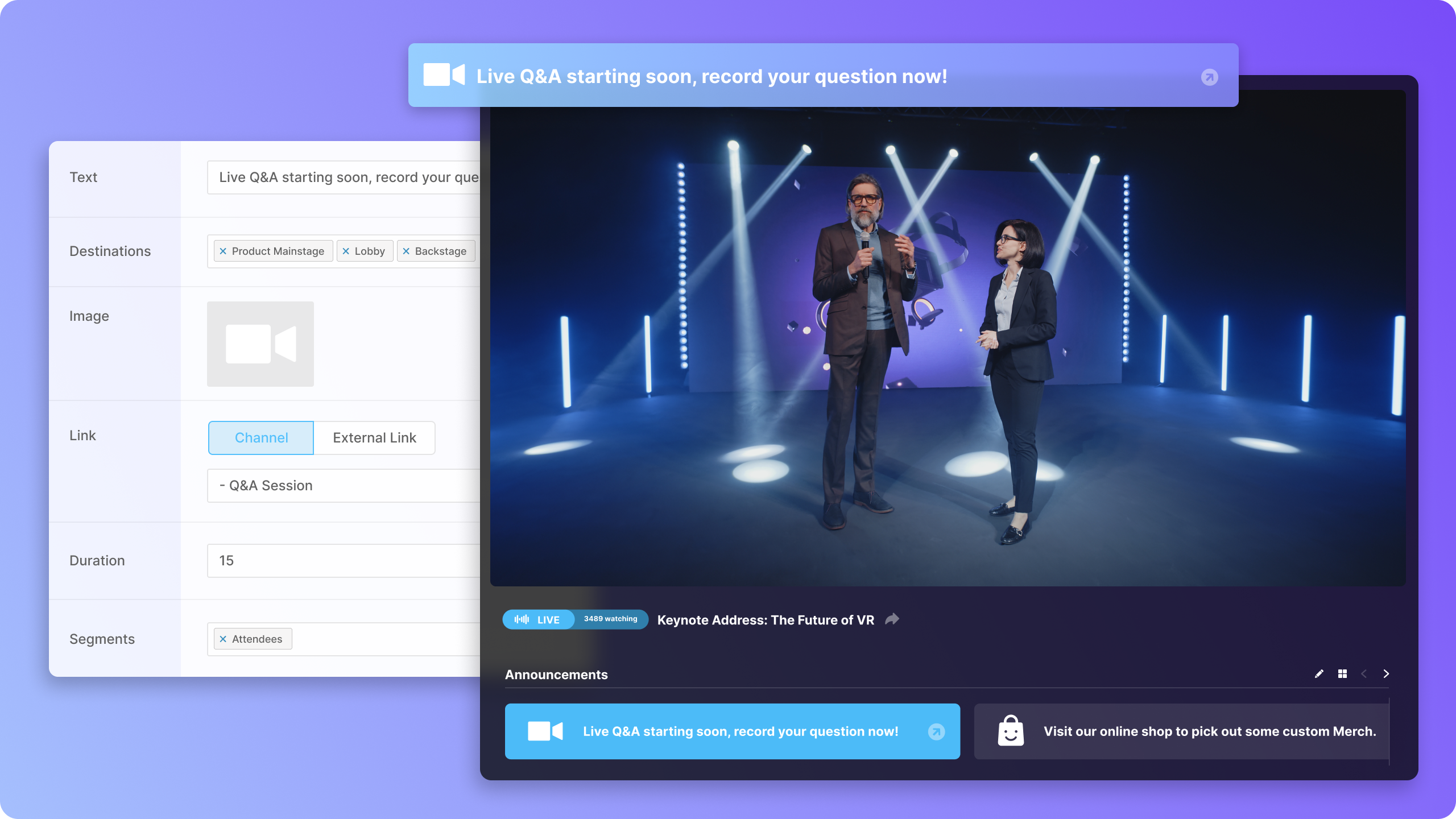Image resolution: width=1456 pixels, height=819 pixels.
Task: Click the 3489 watching counter
Action: coord(610,619)
